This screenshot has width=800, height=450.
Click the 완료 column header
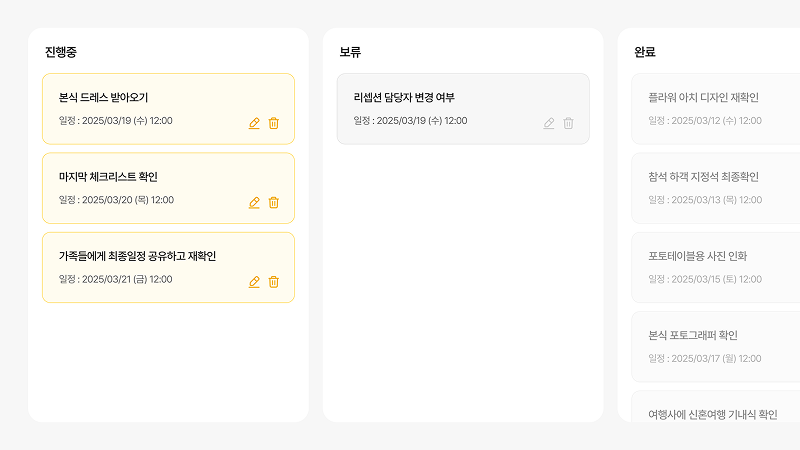645,52
